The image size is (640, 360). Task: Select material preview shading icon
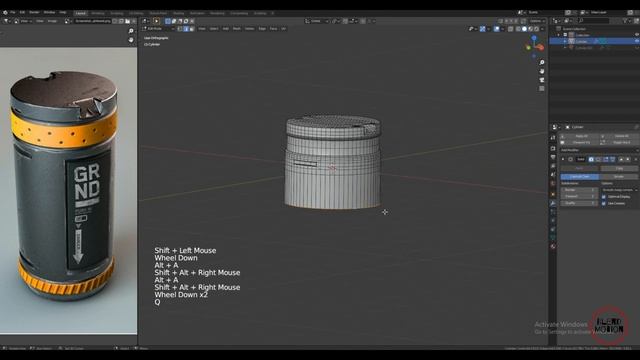point(531,29)
